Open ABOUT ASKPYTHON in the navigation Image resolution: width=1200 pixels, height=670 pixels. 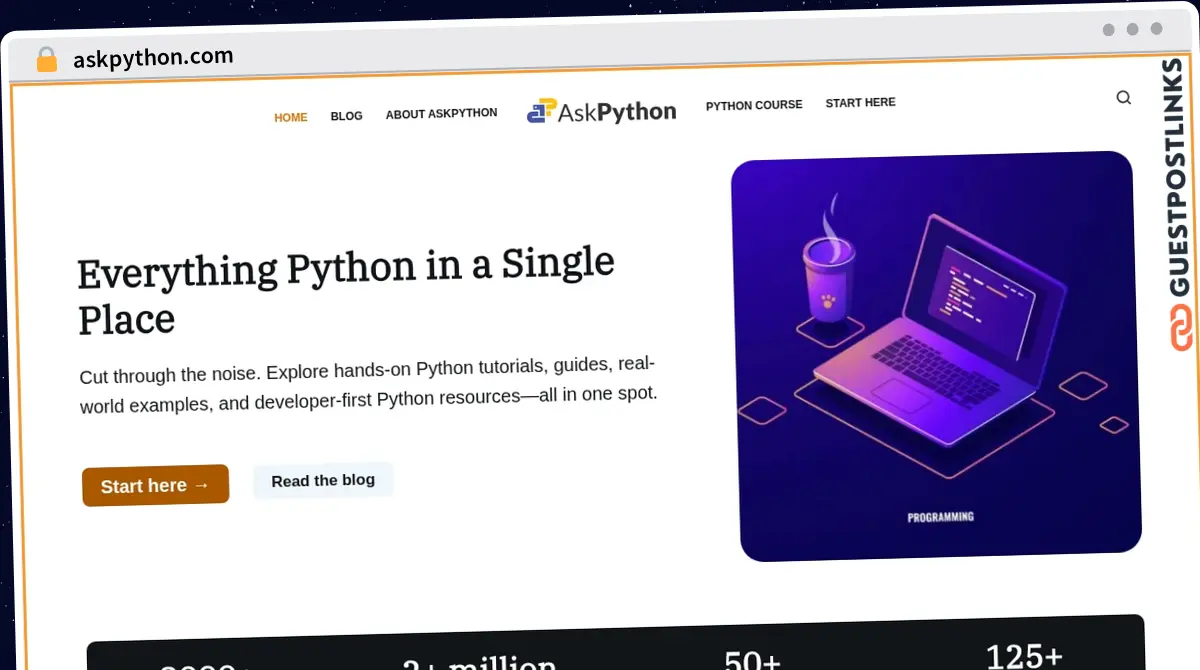point(441,114)
